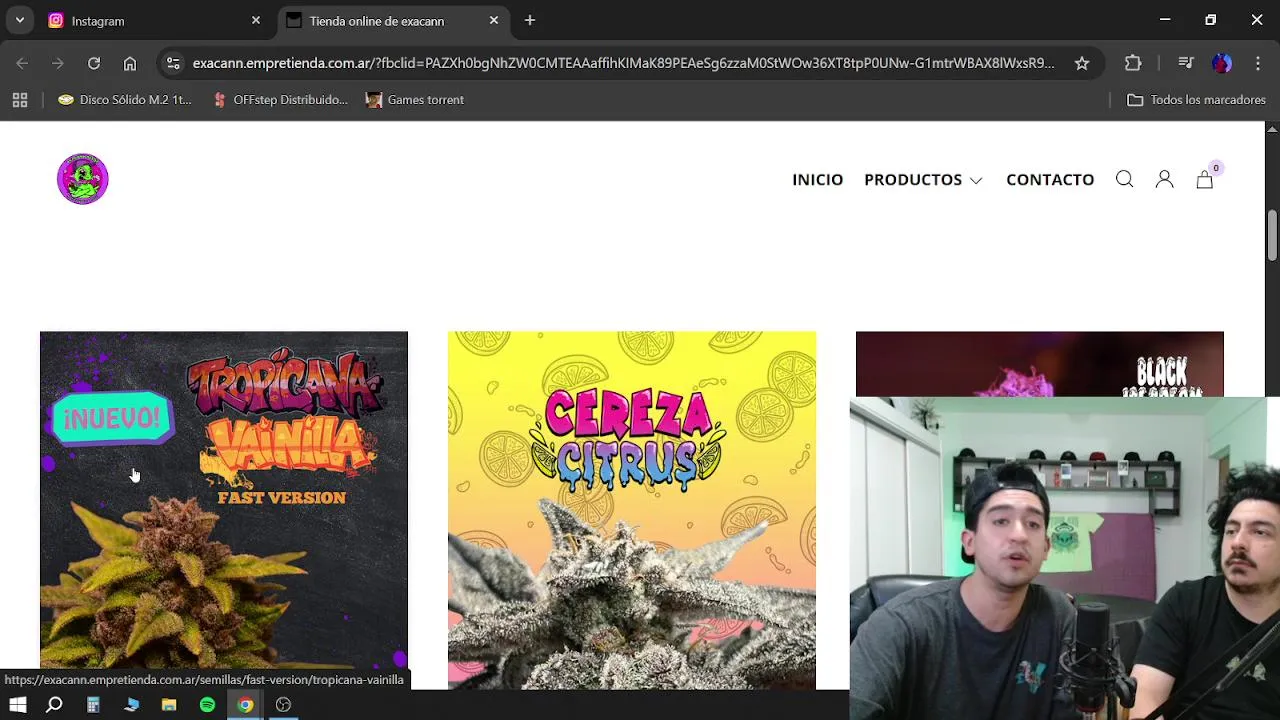Open the OFFstep Distribuido bookmark
Screen dimensions: 1280x720
[281, 100]
